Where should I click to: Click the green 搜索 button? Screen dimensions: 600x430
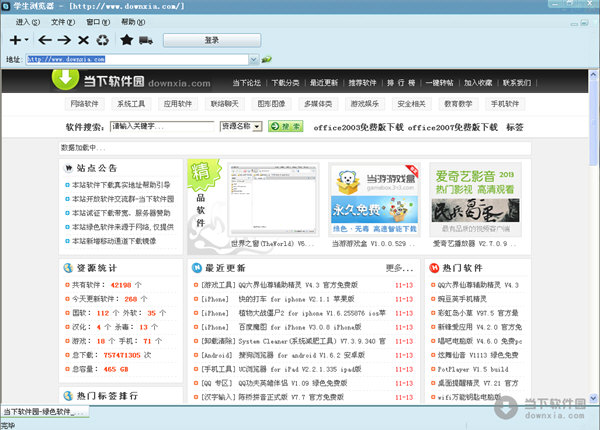[x=286, y=126]
